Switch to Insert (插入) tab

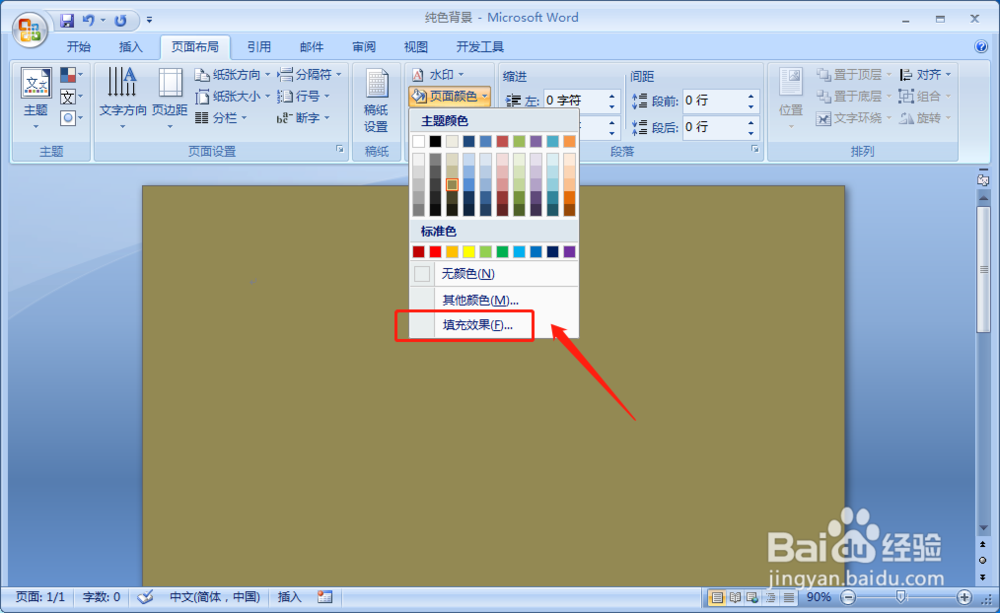[x=131, y=47]
